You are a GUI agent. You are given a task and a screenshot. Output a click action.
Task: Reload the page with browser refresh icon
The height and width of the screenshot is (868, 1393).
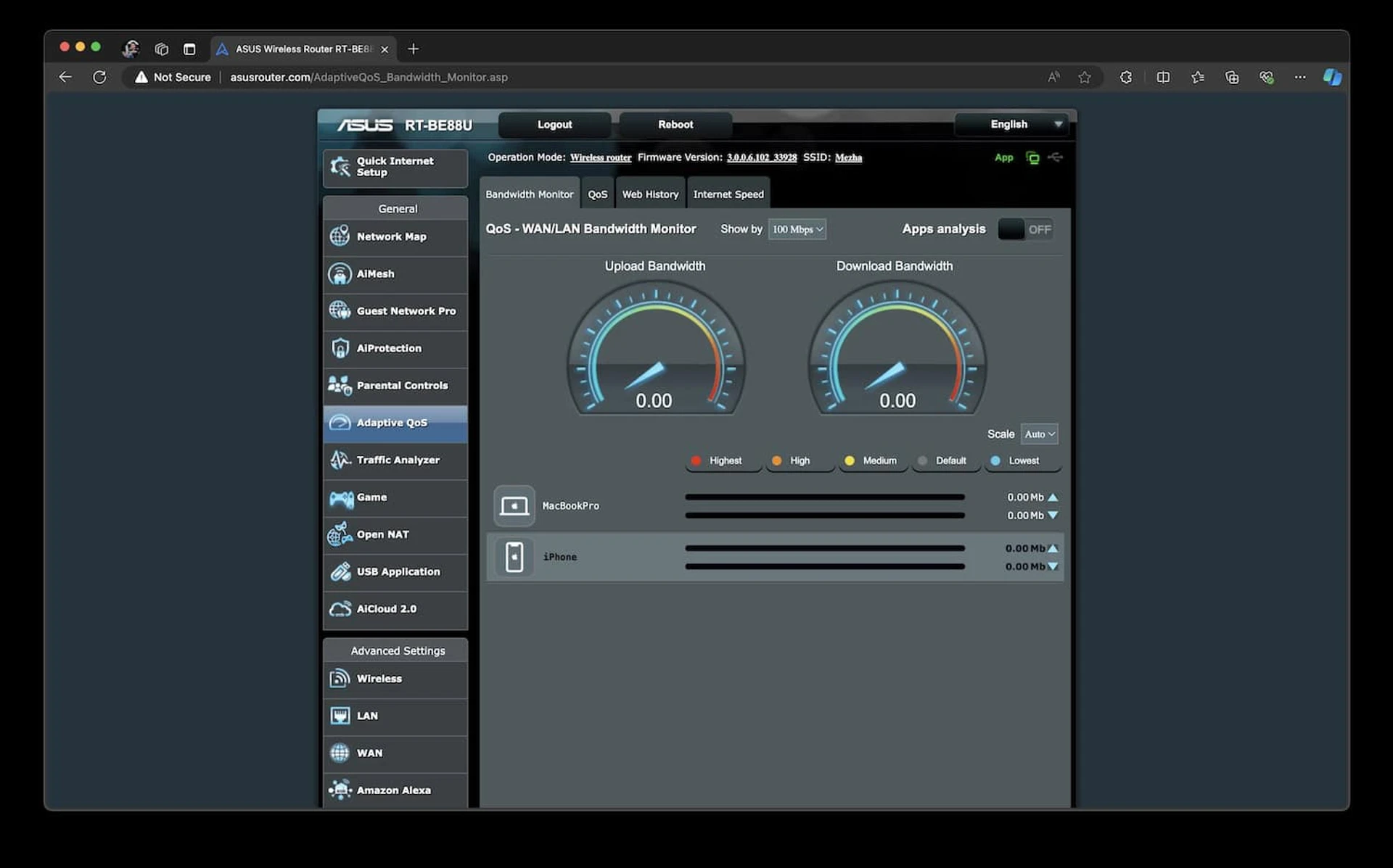(99, 77)
